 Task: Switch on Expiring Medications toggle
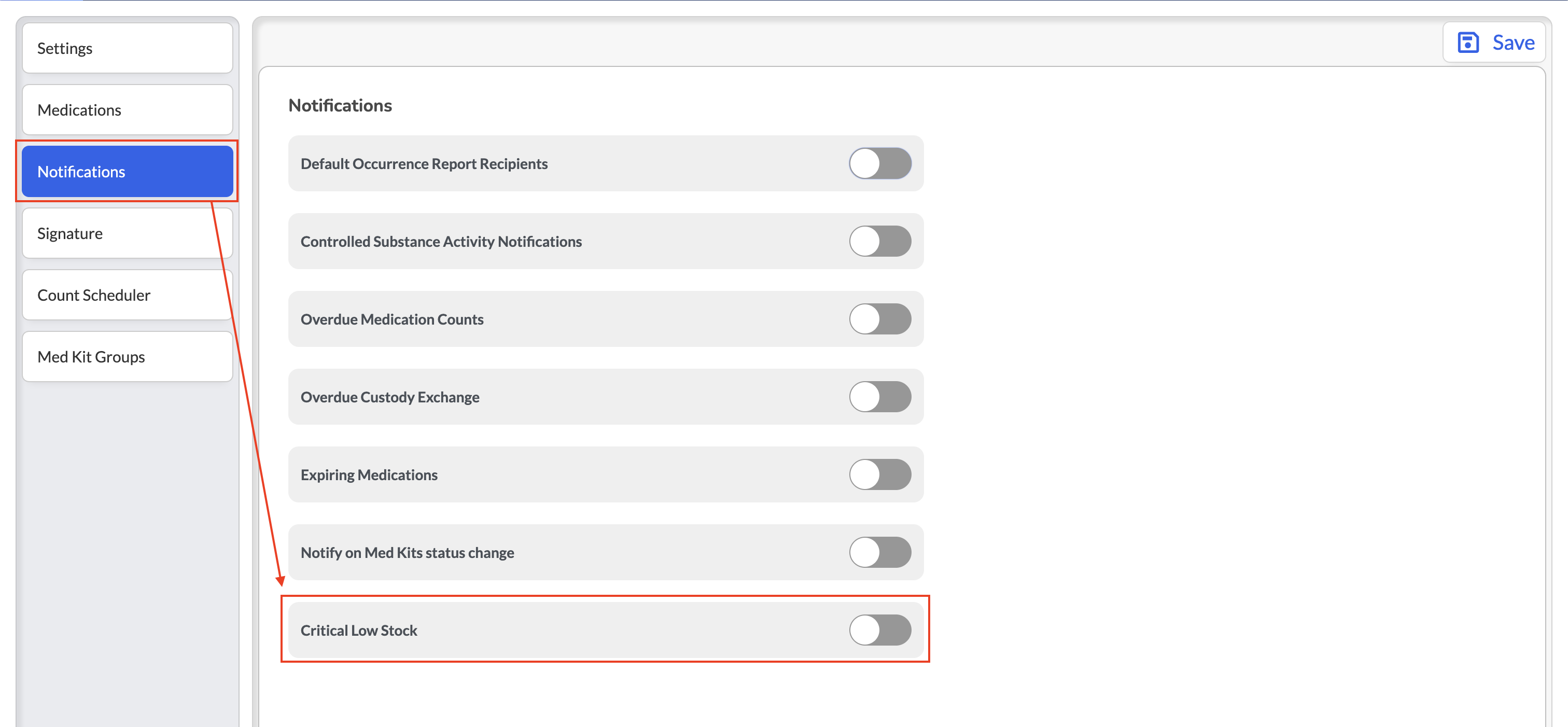coord(879,474)
